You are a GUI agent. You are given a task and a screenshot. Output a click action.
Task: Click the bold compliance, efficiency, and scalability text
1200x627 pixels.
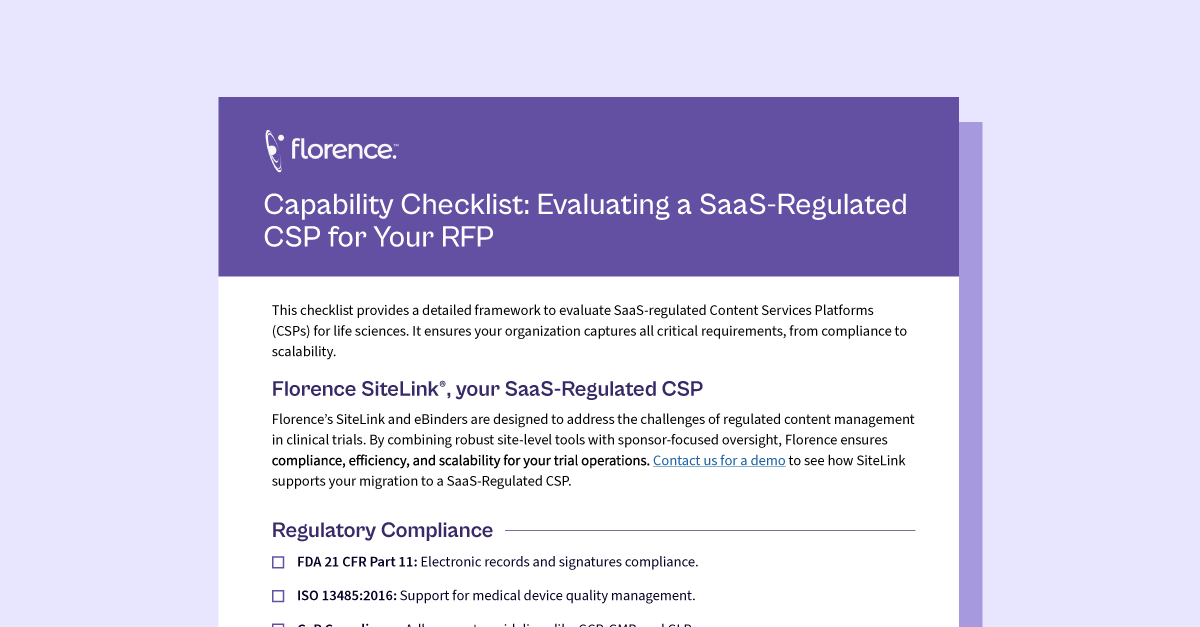[x=461, y=461]
